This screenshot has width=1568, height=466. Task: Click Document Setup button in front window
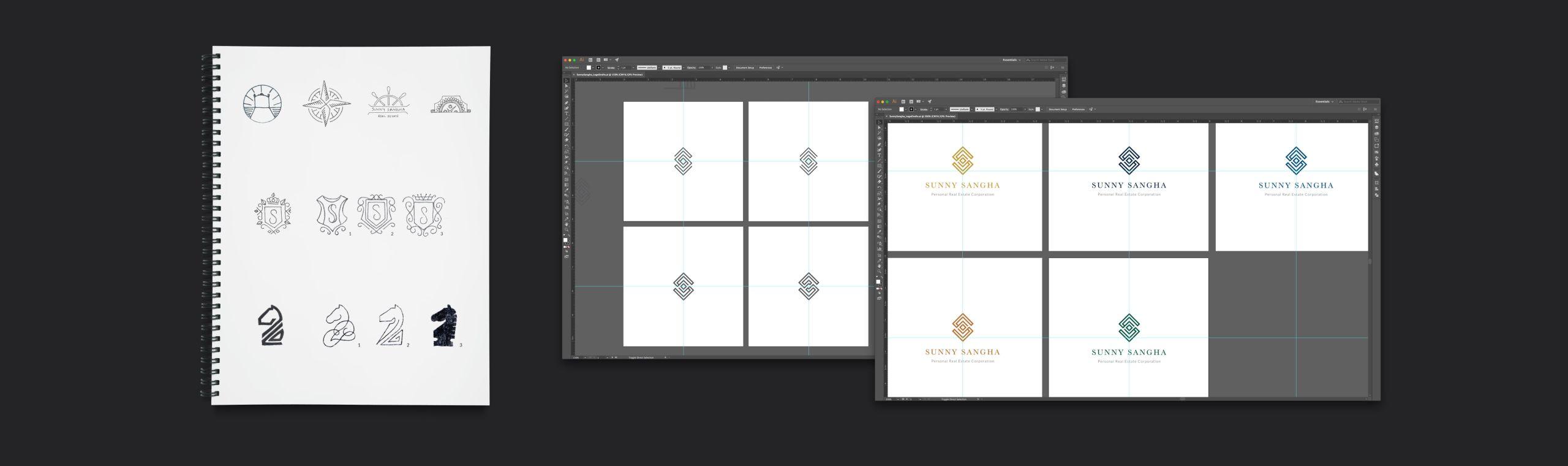click(1058, 109)
